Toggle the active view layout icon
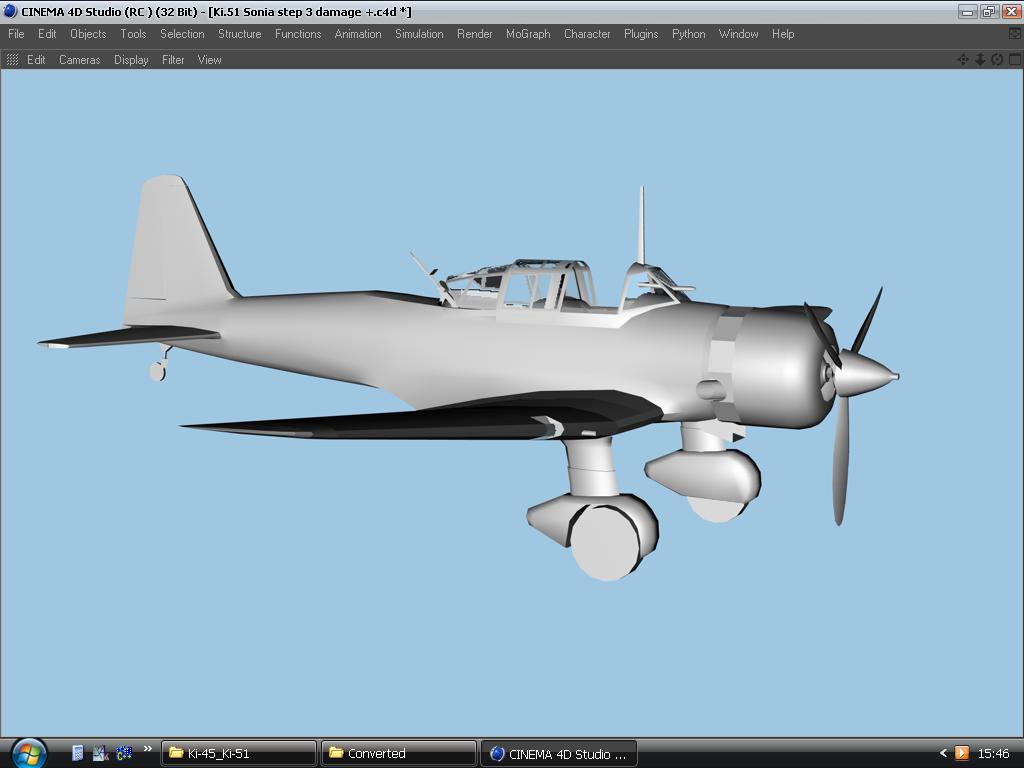This screenshot has height=768, width=1024. tap(1014, 60)
